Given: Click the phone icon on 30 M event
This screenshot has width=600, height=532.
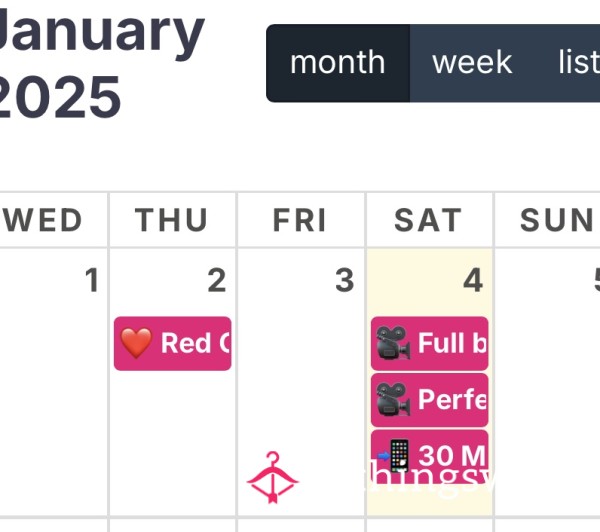Looking at the screenshot, I should pos(394,455).
